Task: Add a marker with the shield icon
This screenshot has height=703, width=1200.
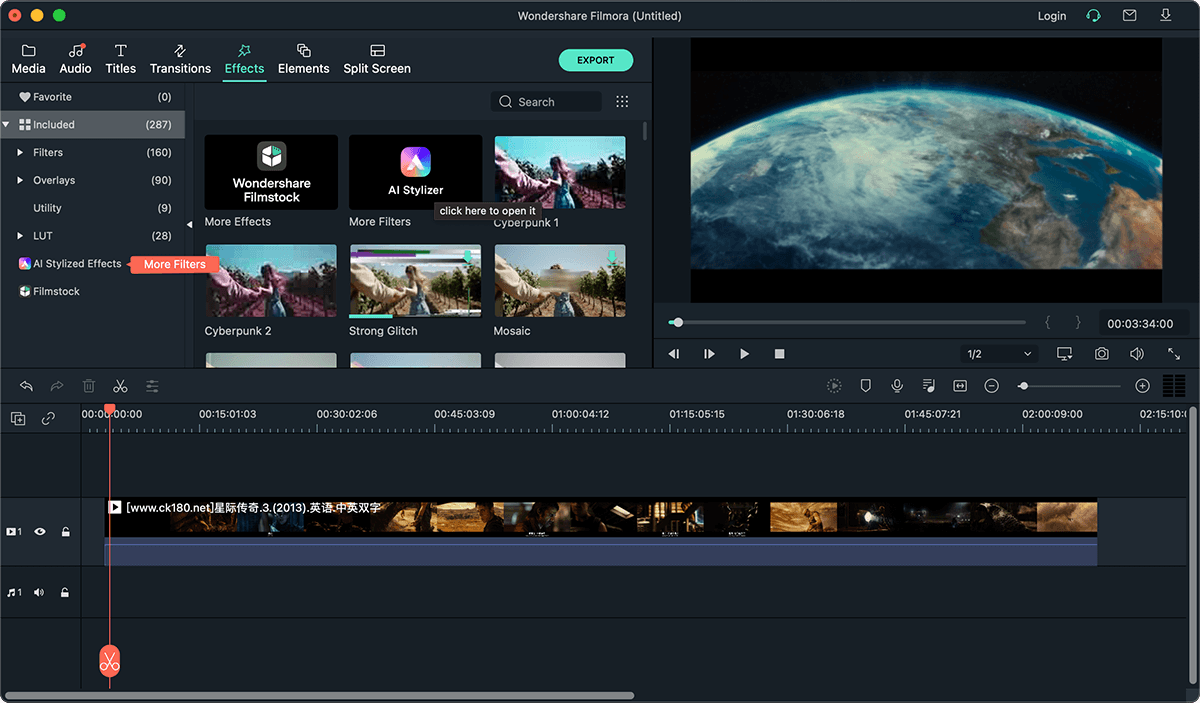Action: [866, 386]
